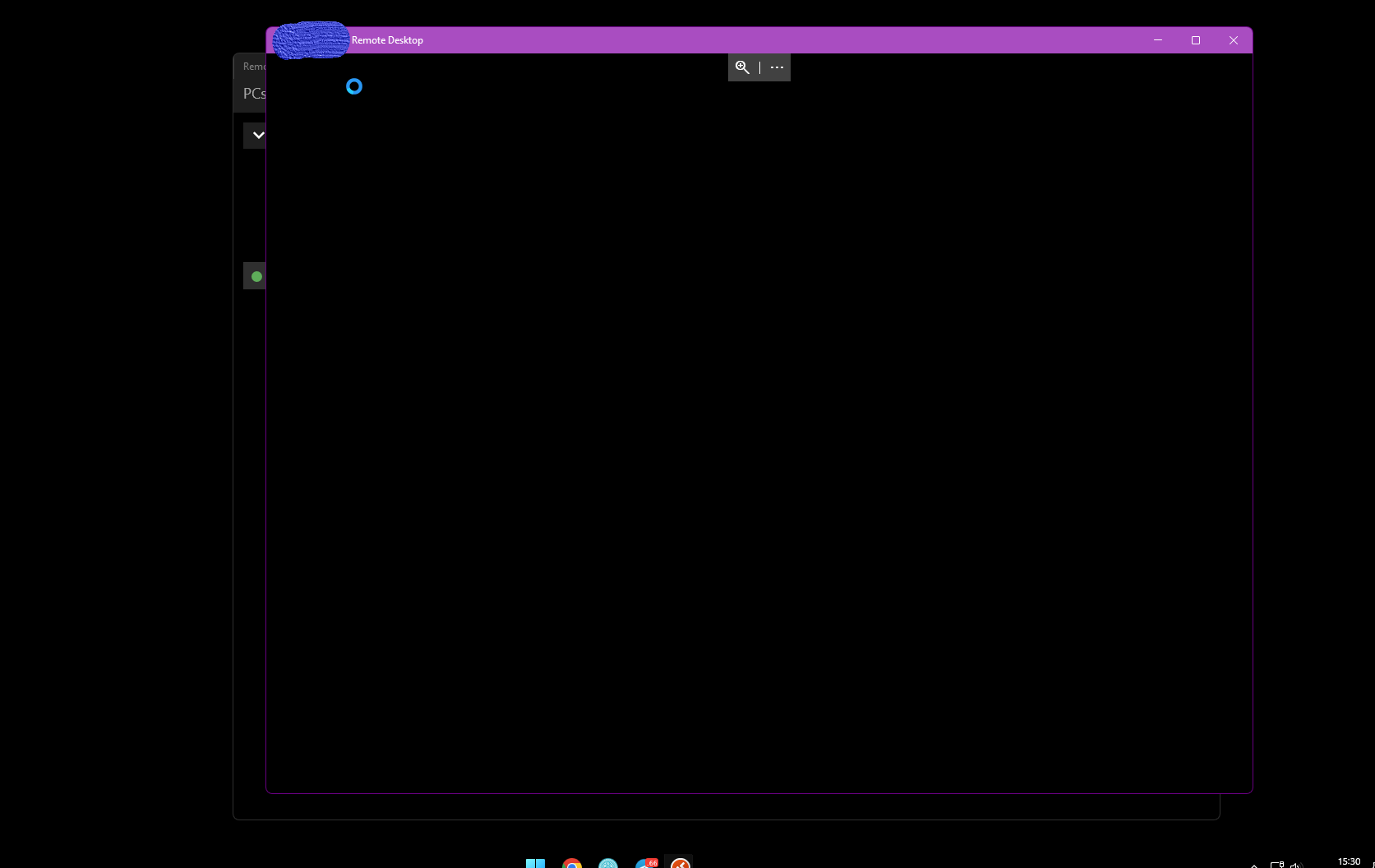Minimize the purple Remote Desktop window
1375x868 pixels.
(x=1158, y=40)
